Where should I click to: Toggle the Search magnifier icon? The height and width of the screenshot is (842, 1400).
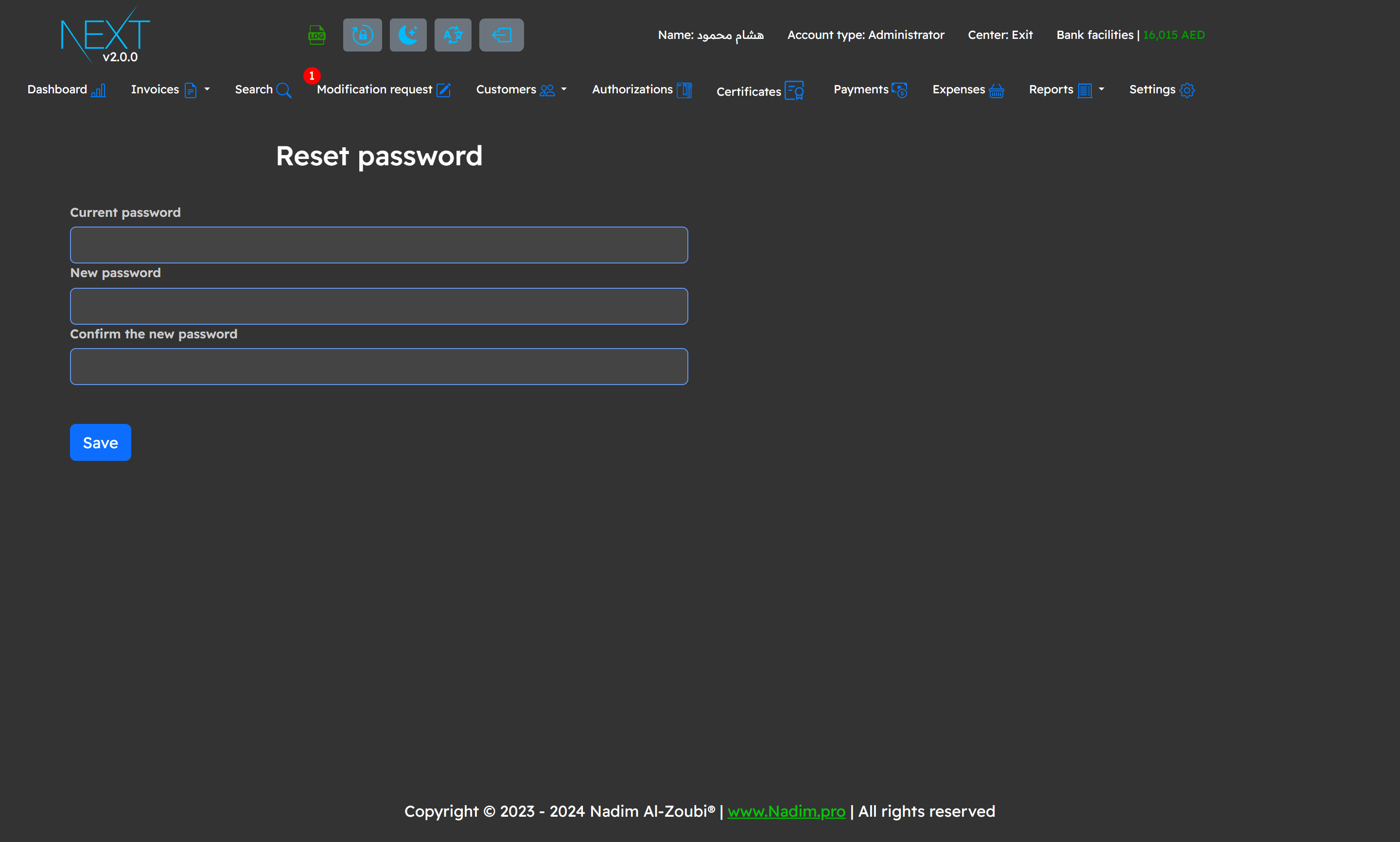pos(262,89)
